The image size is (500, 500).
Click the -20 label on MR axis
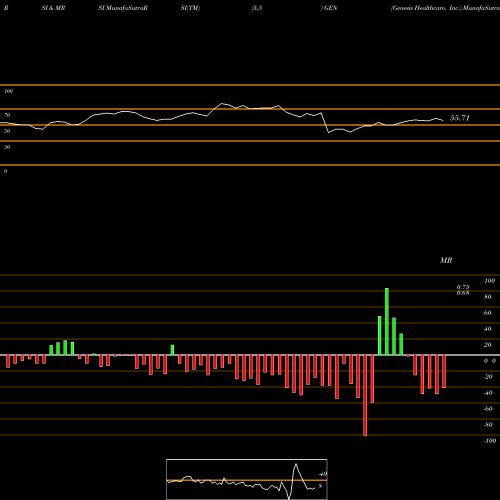[488, 377]
